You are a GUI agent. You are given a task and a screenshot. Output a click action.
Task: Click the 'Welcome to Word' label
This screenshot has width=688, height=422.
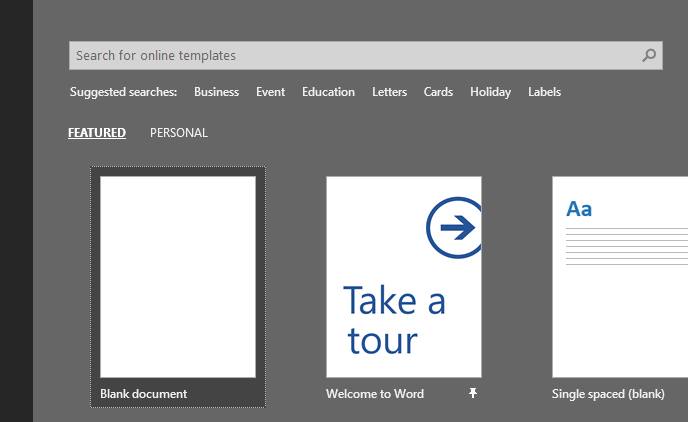click(375, 393)
